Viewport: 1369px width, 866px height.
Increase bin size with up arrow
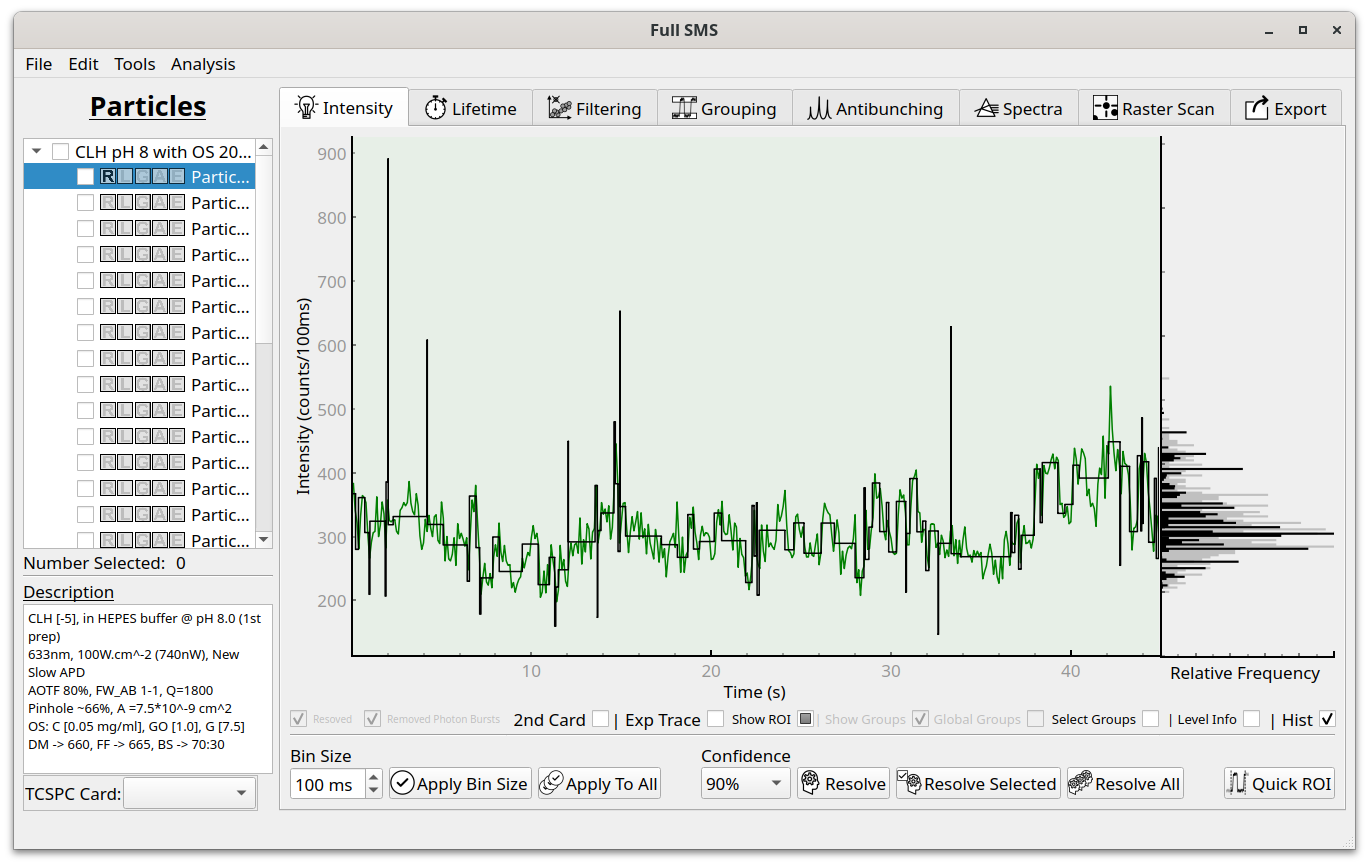(x=374, y=777)
